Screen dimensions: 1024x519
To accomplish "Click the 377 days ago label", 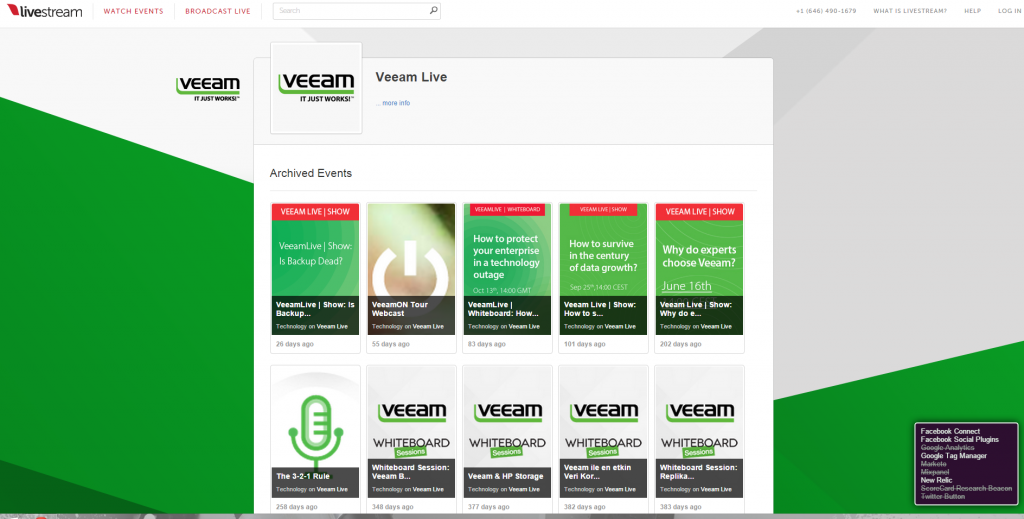I will tap(488, 507).
